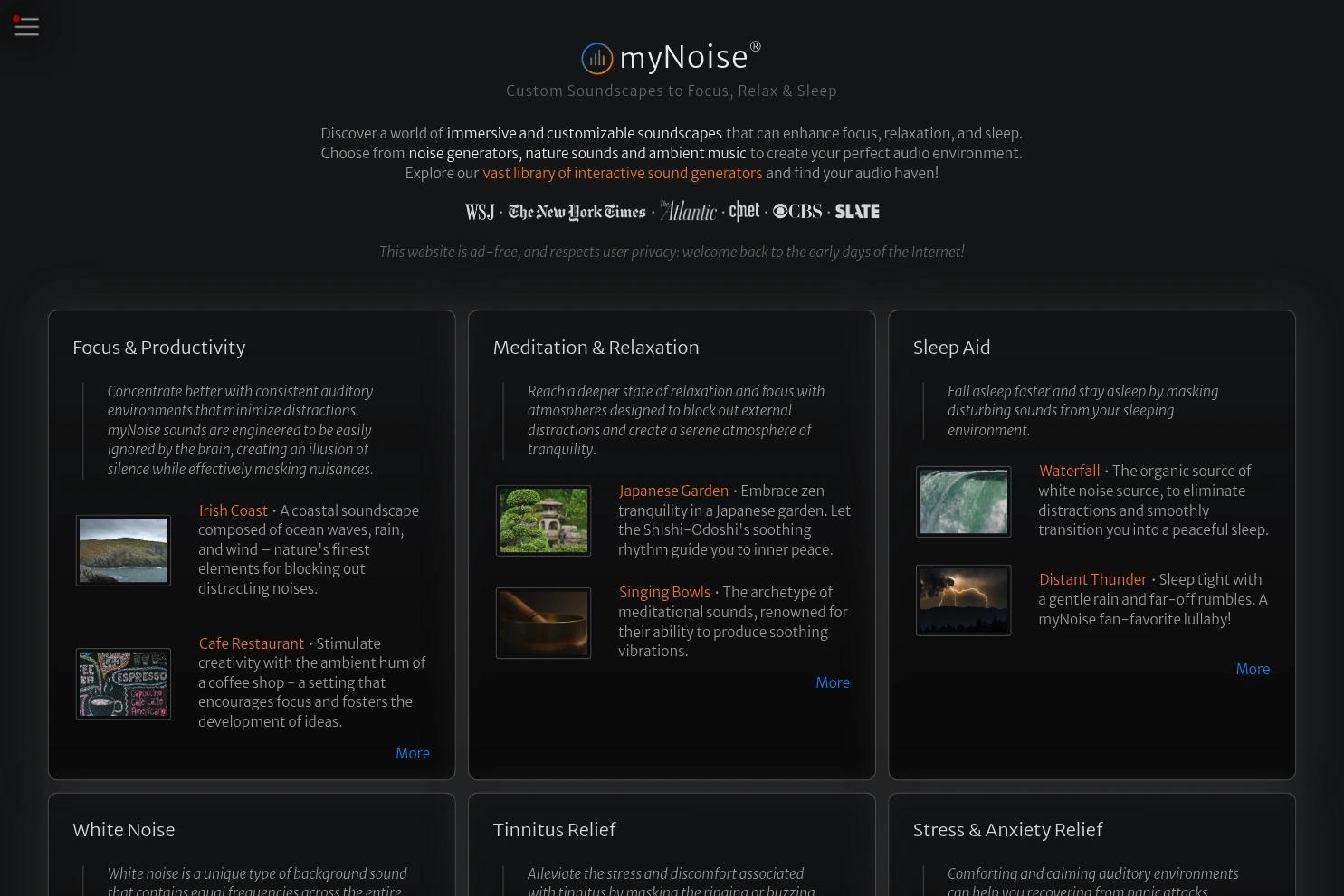Open the Waterfall thumbnail image
The height and width of the screenshot is (896, 1344).
(963, 501)
